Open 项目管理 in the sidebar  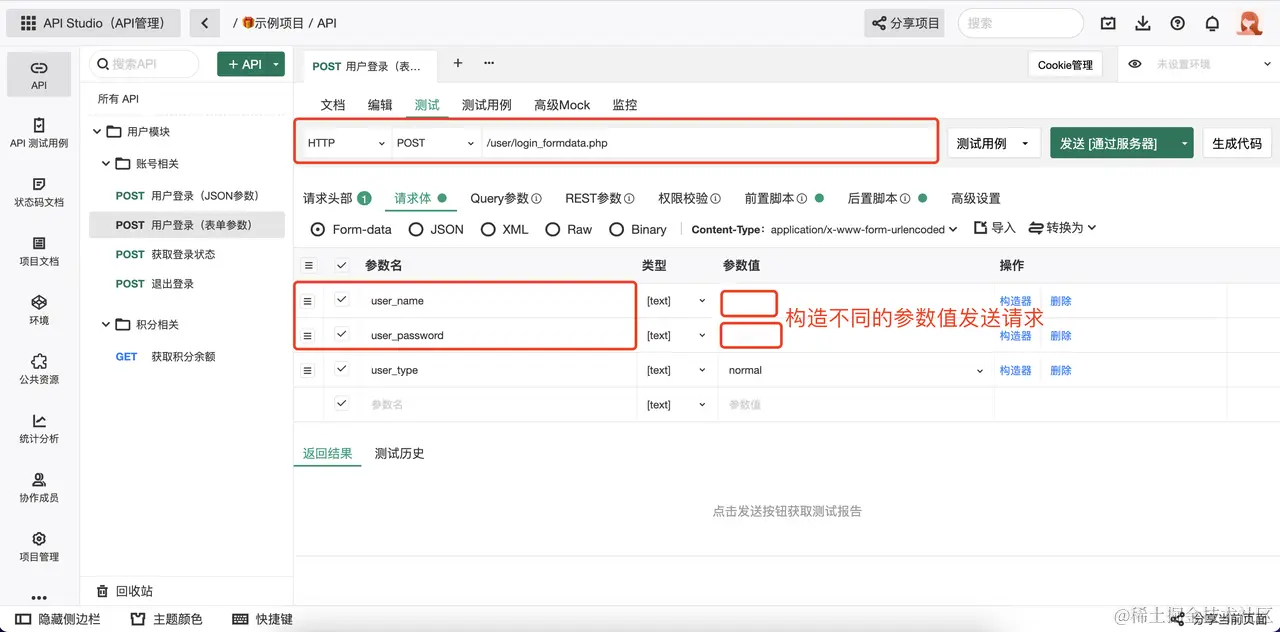click(x=39, y=546)
